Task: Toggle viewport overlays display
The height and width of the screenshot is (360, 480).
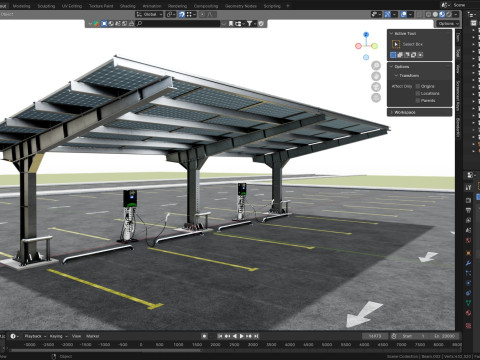Action: (x=403, y=14)
